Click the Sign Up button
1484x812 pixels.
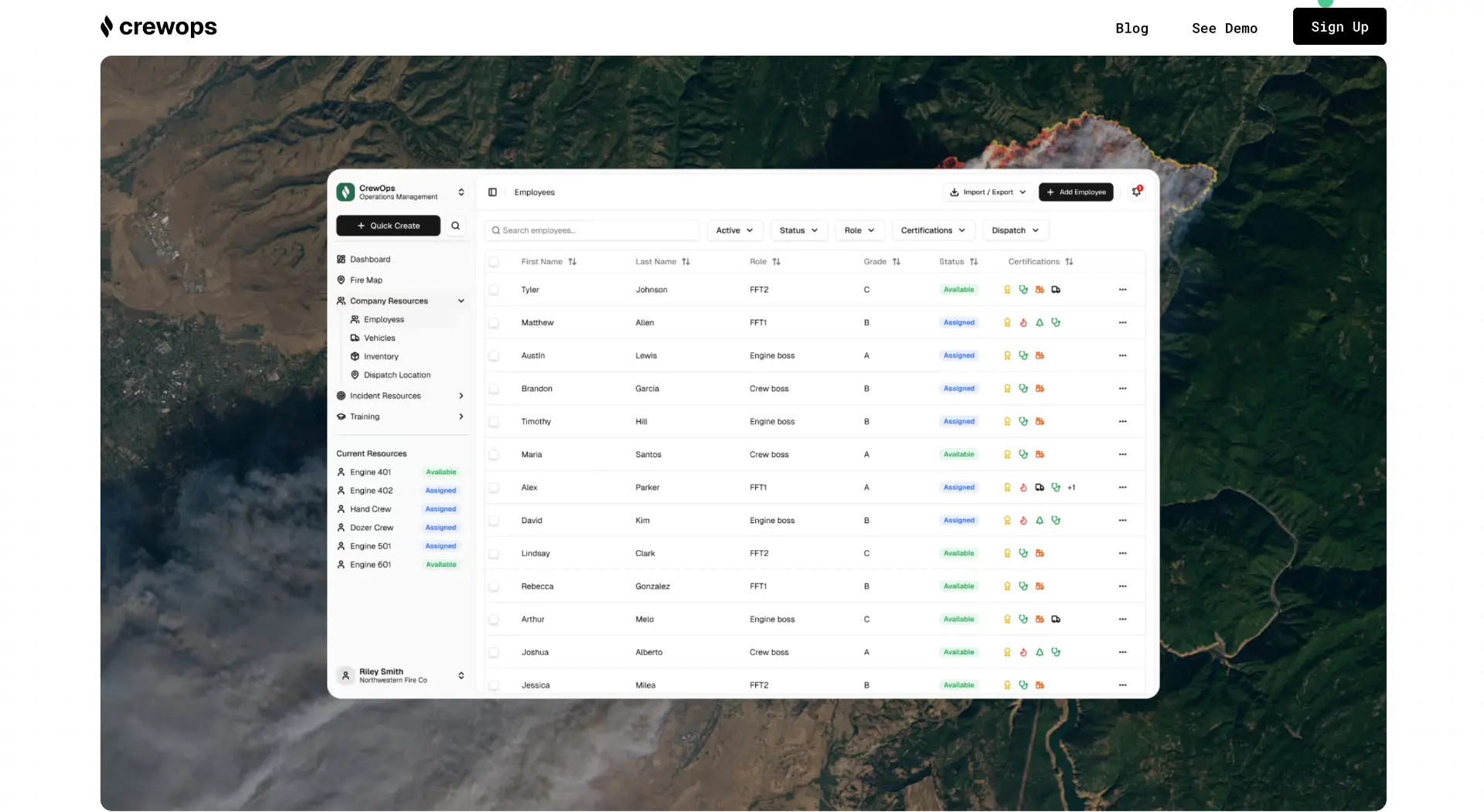click(1339, 26)
